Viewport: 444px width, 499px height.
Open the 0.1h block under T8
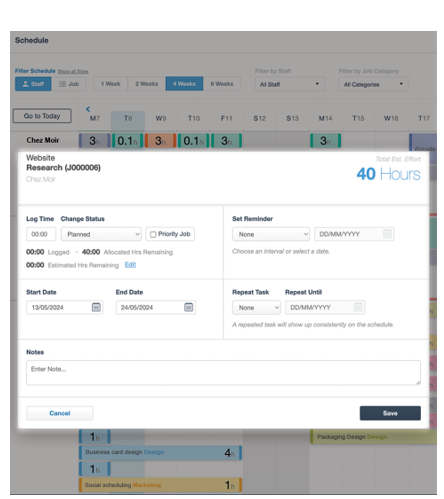click(127, 141)
